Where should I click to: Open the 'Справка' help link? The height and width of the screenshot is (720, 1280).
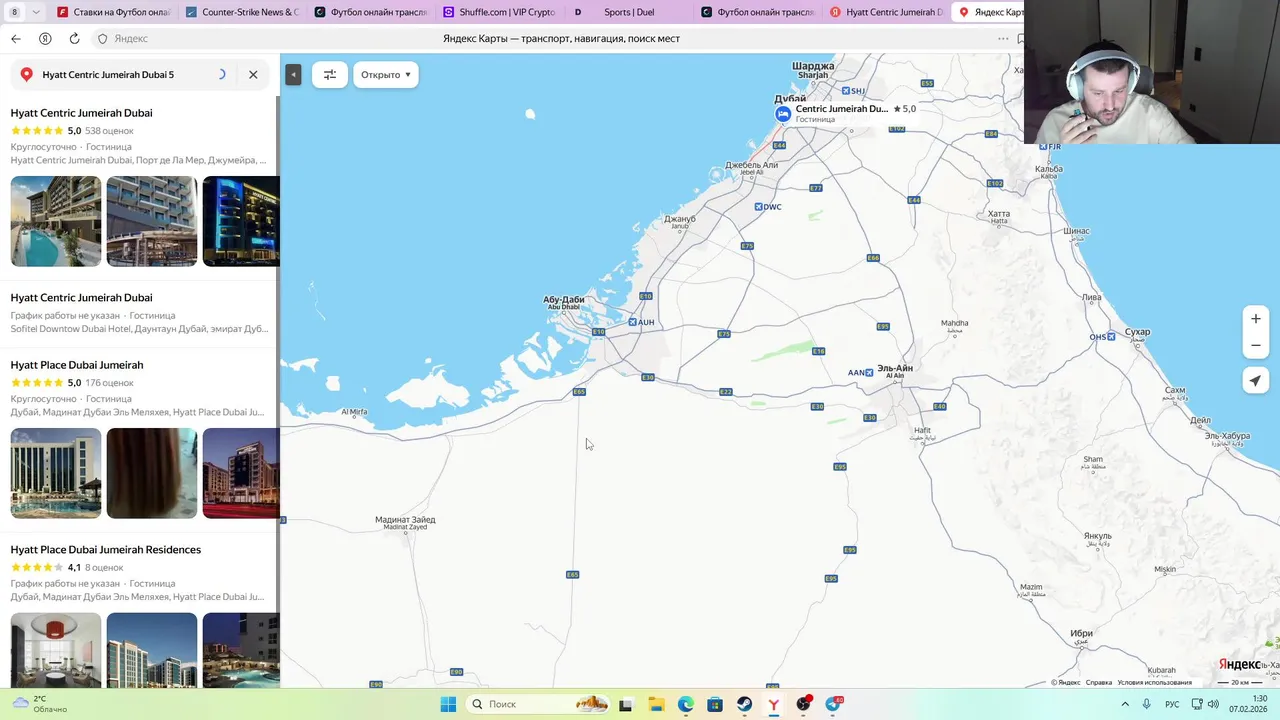[x=1099, y=682]
